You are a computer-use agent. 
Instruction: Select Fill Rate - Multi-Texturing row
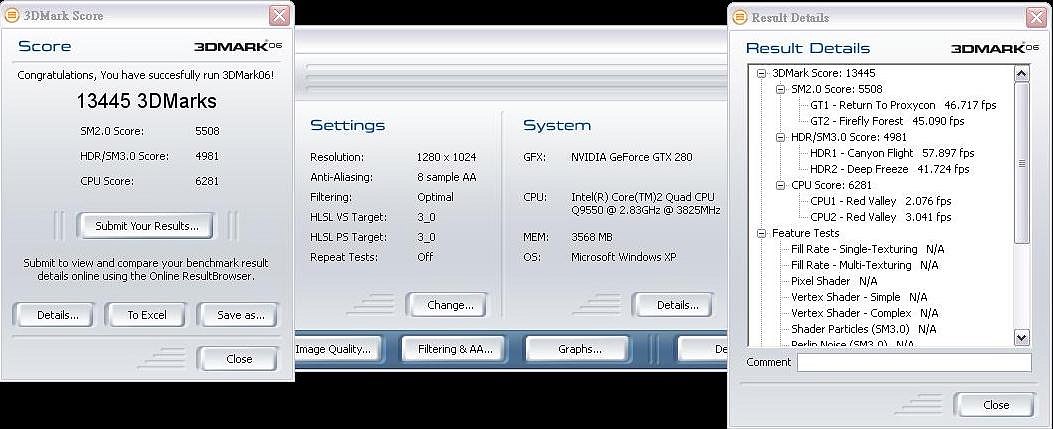(864, 265)
